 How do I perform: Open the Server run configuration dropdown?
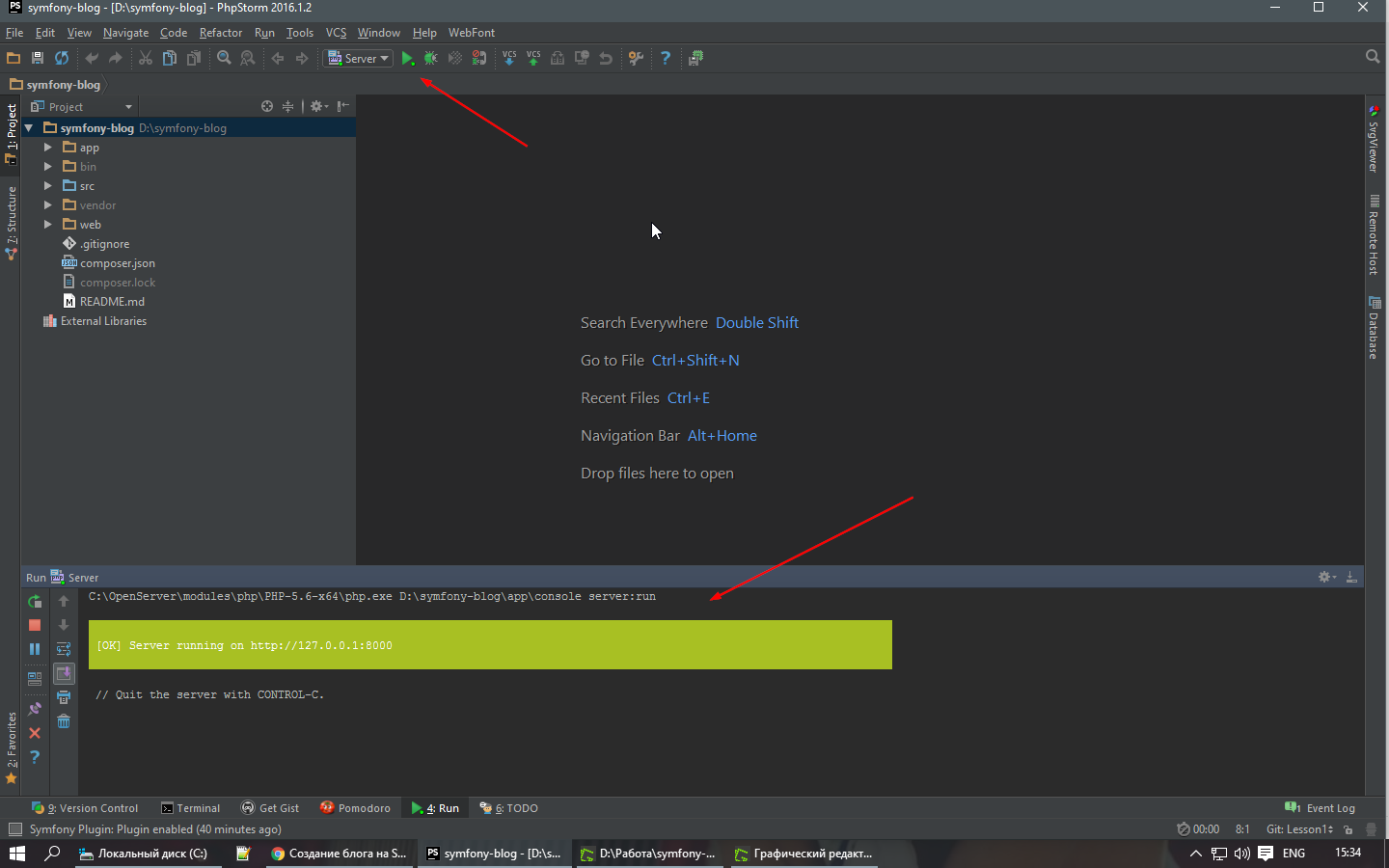358,58
